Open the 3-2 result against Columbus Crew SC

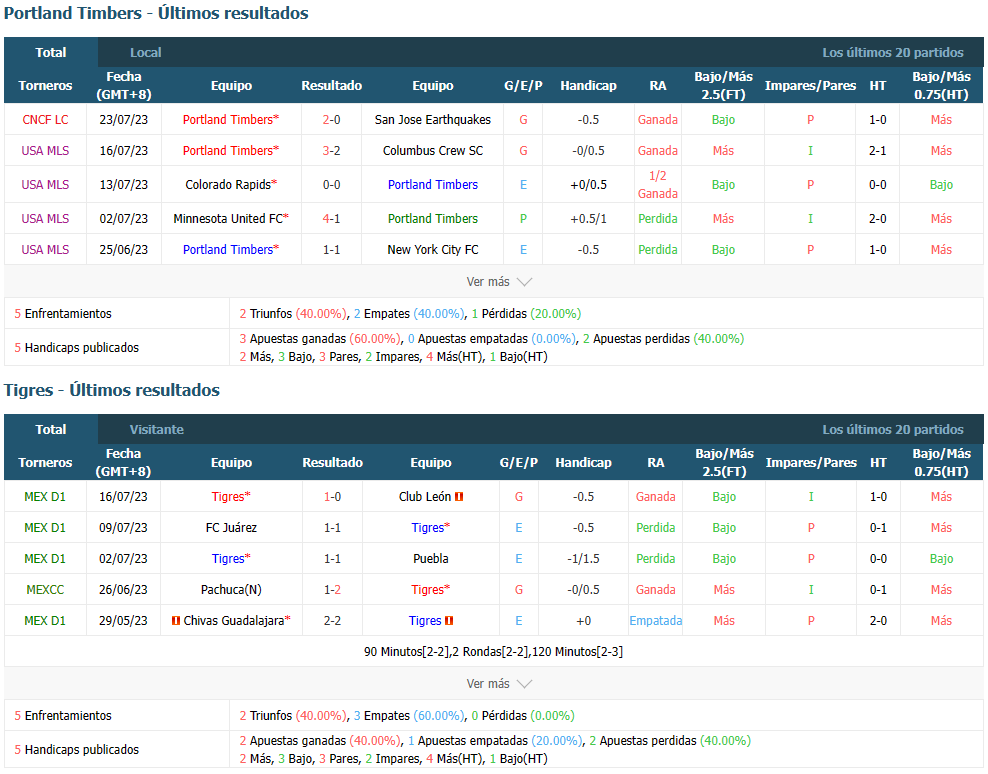click(x=331, y=151)
